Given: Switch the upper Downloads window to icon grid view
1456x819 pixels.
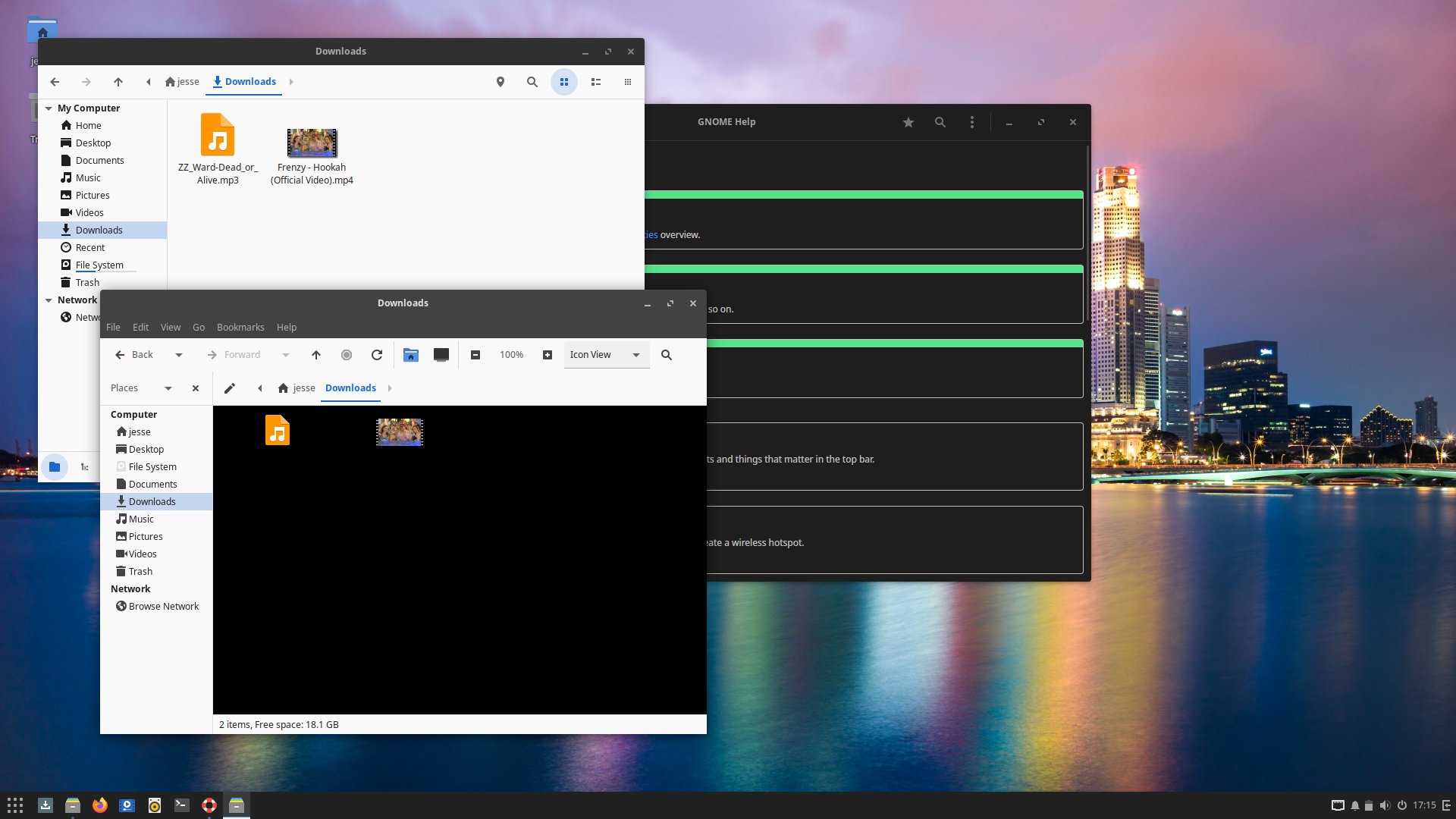Looking at the screenshot, I should [x=564, y=82].
